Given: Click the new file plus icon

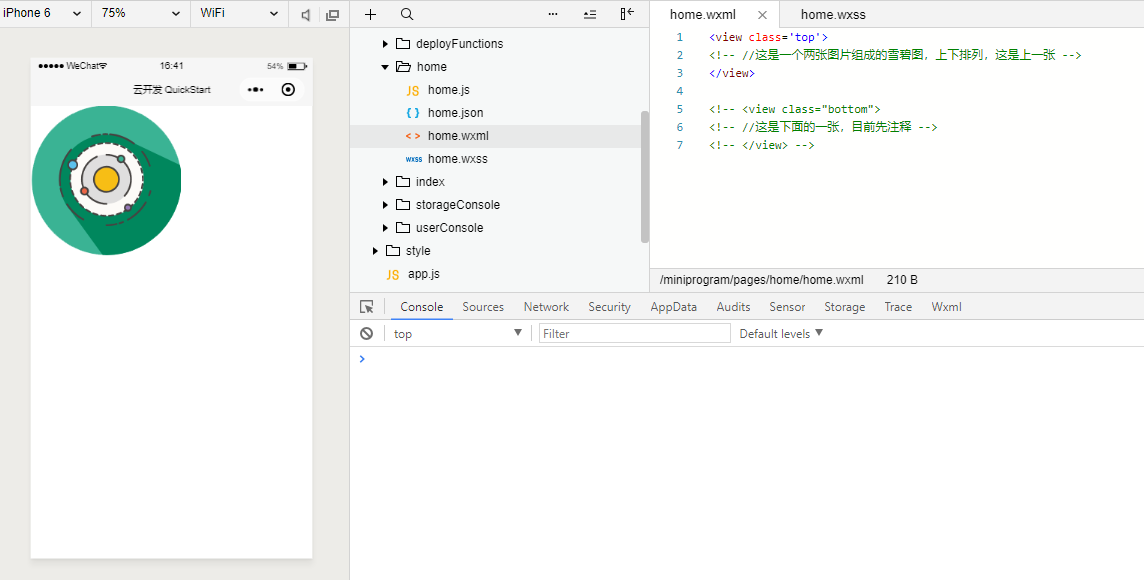Looking at the screenshot, I should [x=371, y=15].
